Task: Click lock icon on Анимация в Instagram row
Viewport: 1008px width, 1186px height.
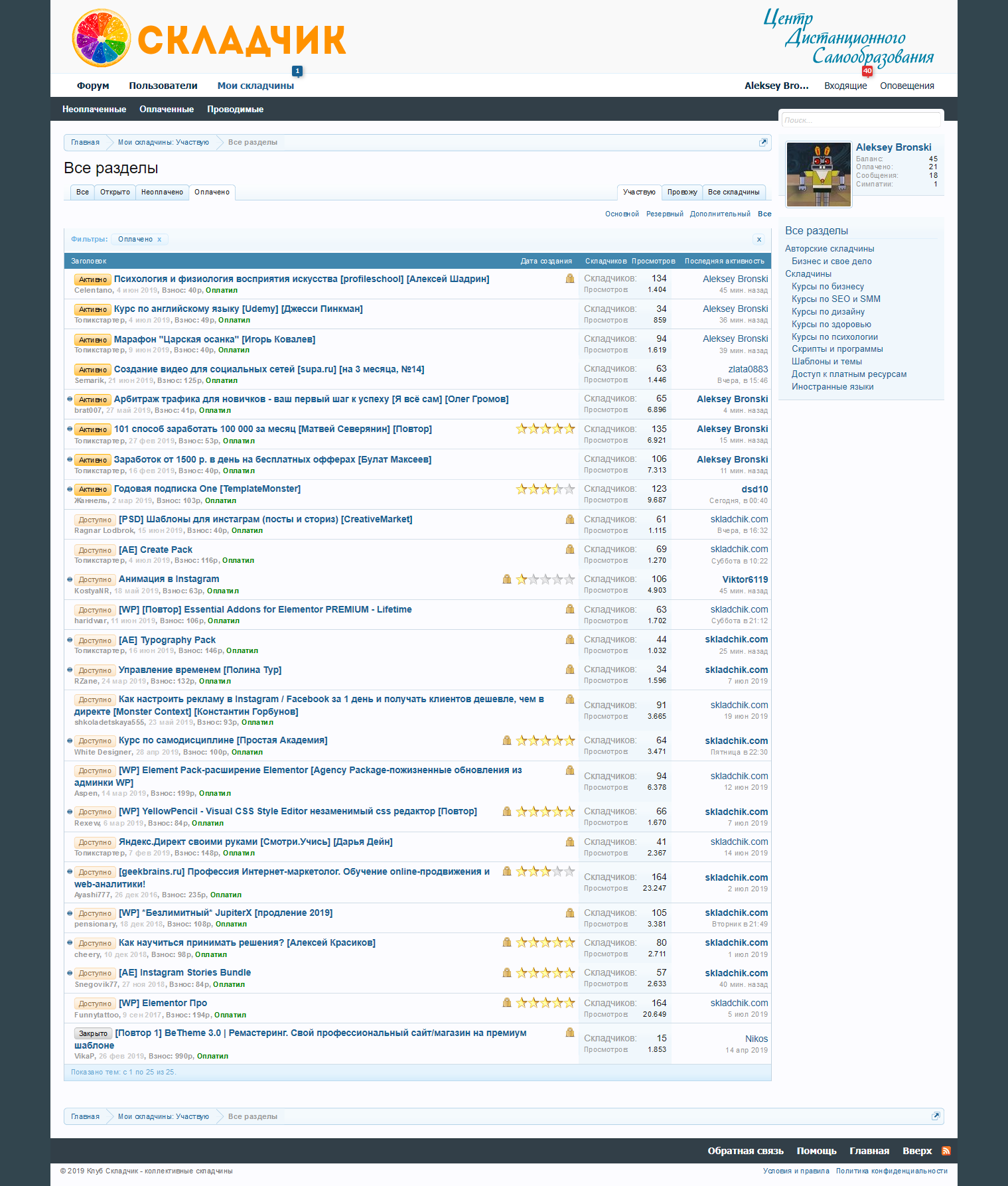Action: pyautogui.click(x=507, y=579)
